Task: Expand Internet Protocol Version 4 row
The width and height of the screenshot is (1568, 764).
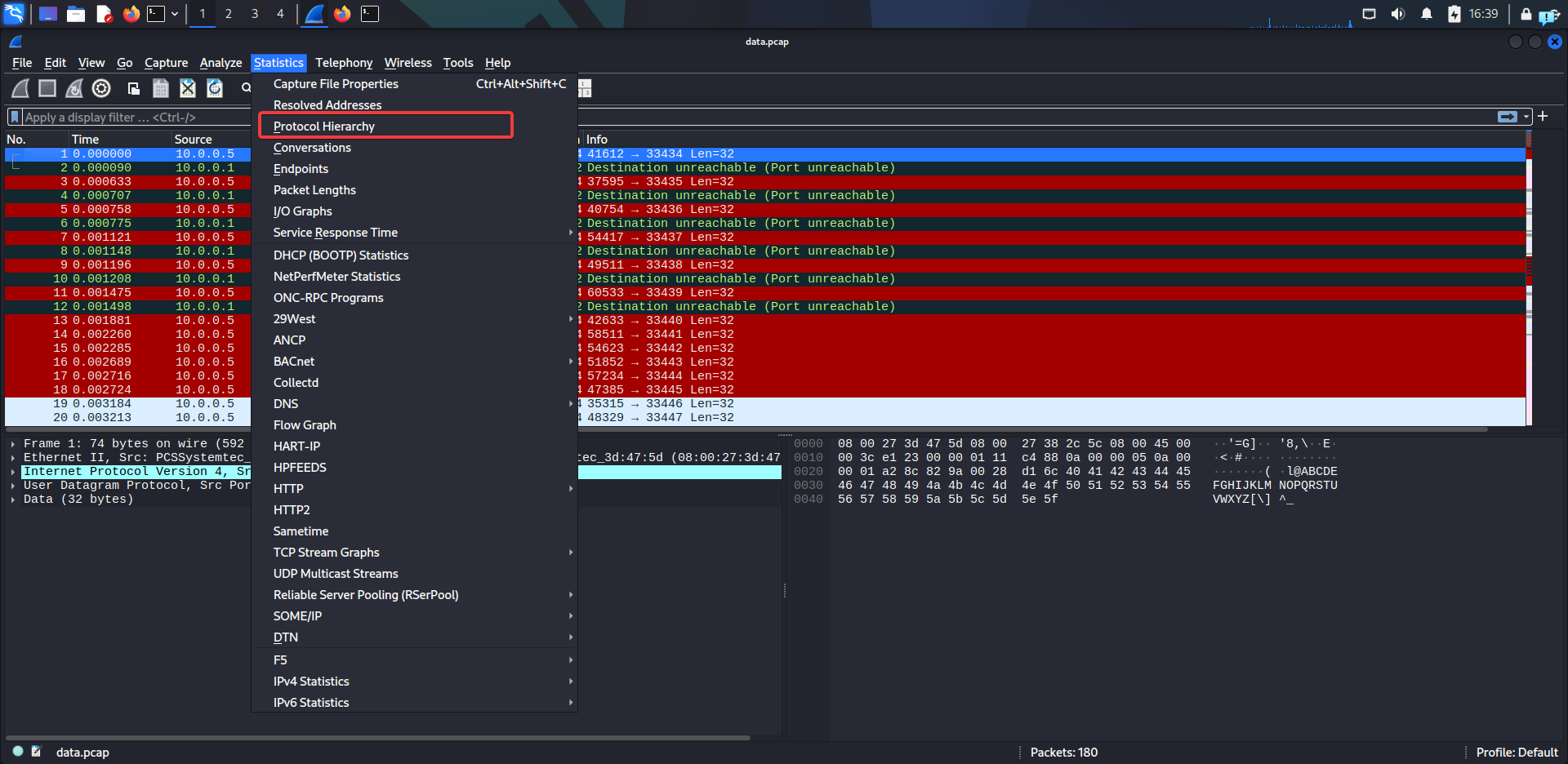Action: pos(13,472)
